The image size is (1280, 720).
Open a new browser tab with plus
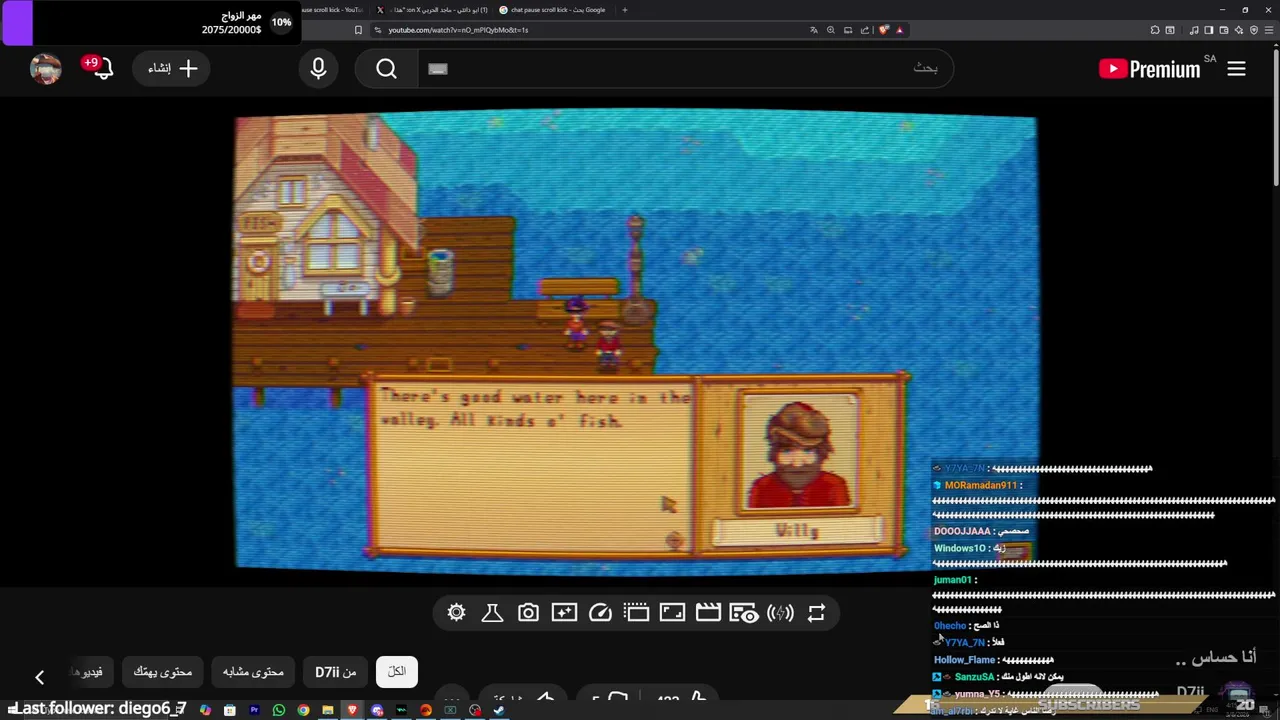coord(625,10)
